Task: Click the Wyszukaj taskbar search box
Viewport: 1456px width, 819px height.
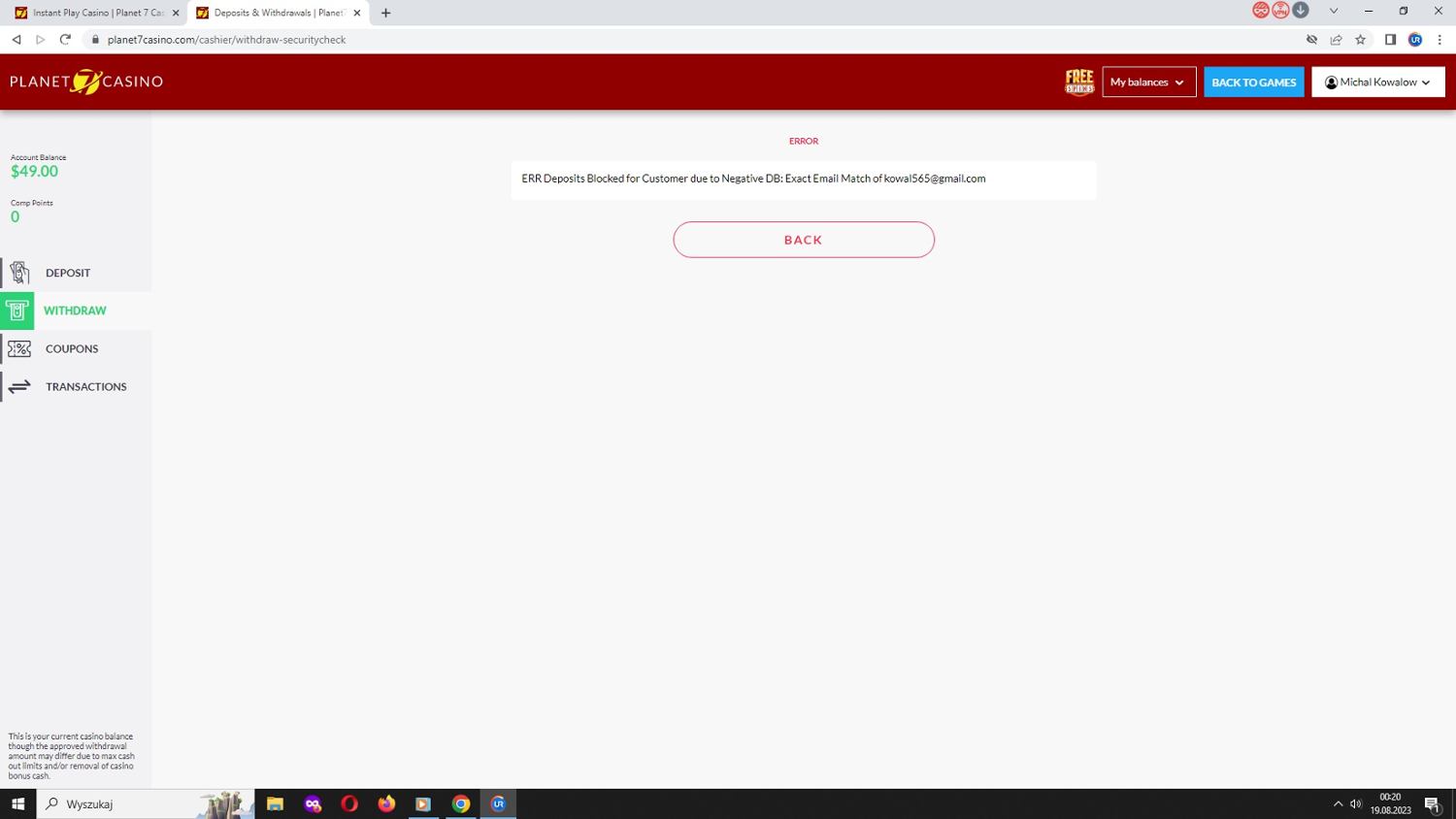Action: click(x=146, y=803)
